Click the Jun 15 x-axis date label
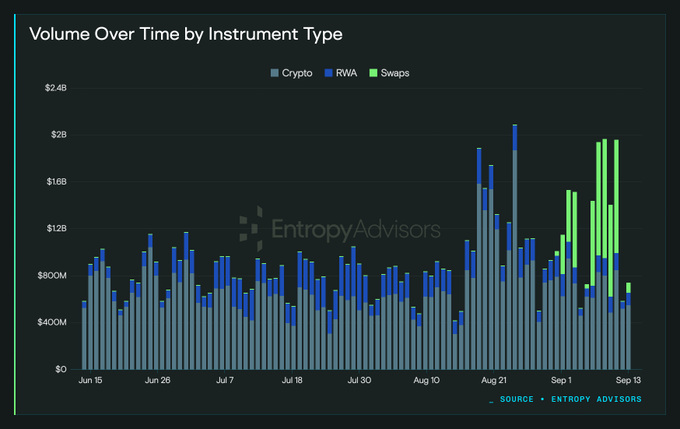The width and height of the screenshot is (680, 429). click(90, 380)
